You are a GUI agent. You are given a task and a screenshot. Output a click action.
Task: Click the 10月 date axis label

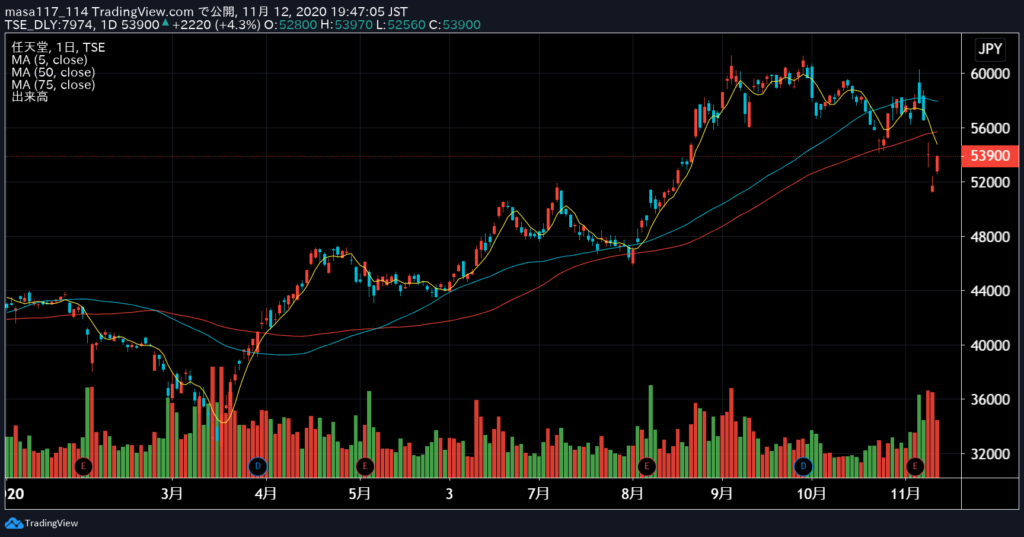(811, 493)
